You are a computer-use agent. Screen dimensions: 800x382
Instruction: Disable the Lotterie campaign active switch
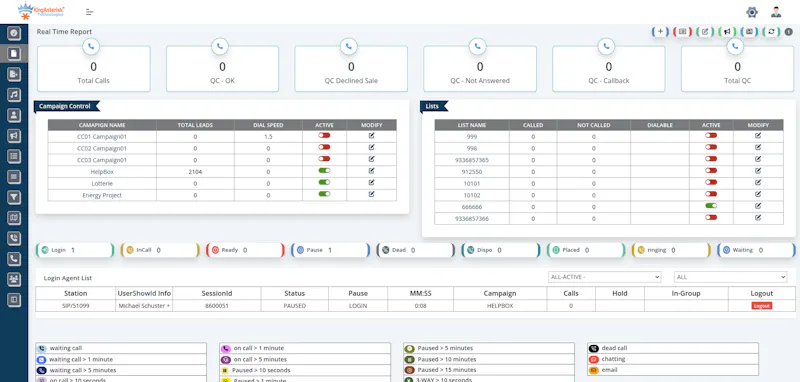click(x=324, y=183)
